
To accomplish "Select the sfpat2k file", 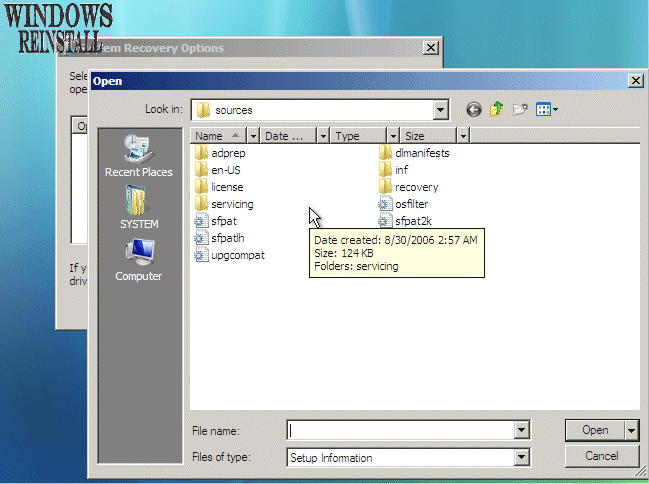I will 412,221.
